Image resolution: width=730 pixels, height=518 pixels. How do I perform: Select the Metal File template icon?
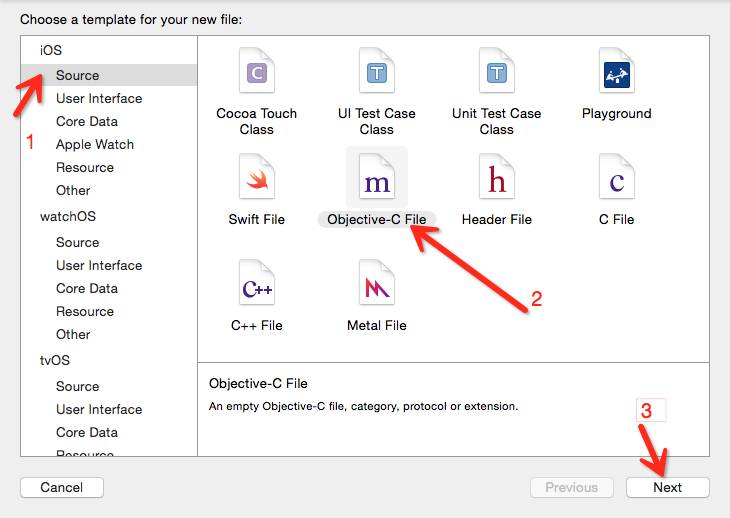click(x=377, y=283)
